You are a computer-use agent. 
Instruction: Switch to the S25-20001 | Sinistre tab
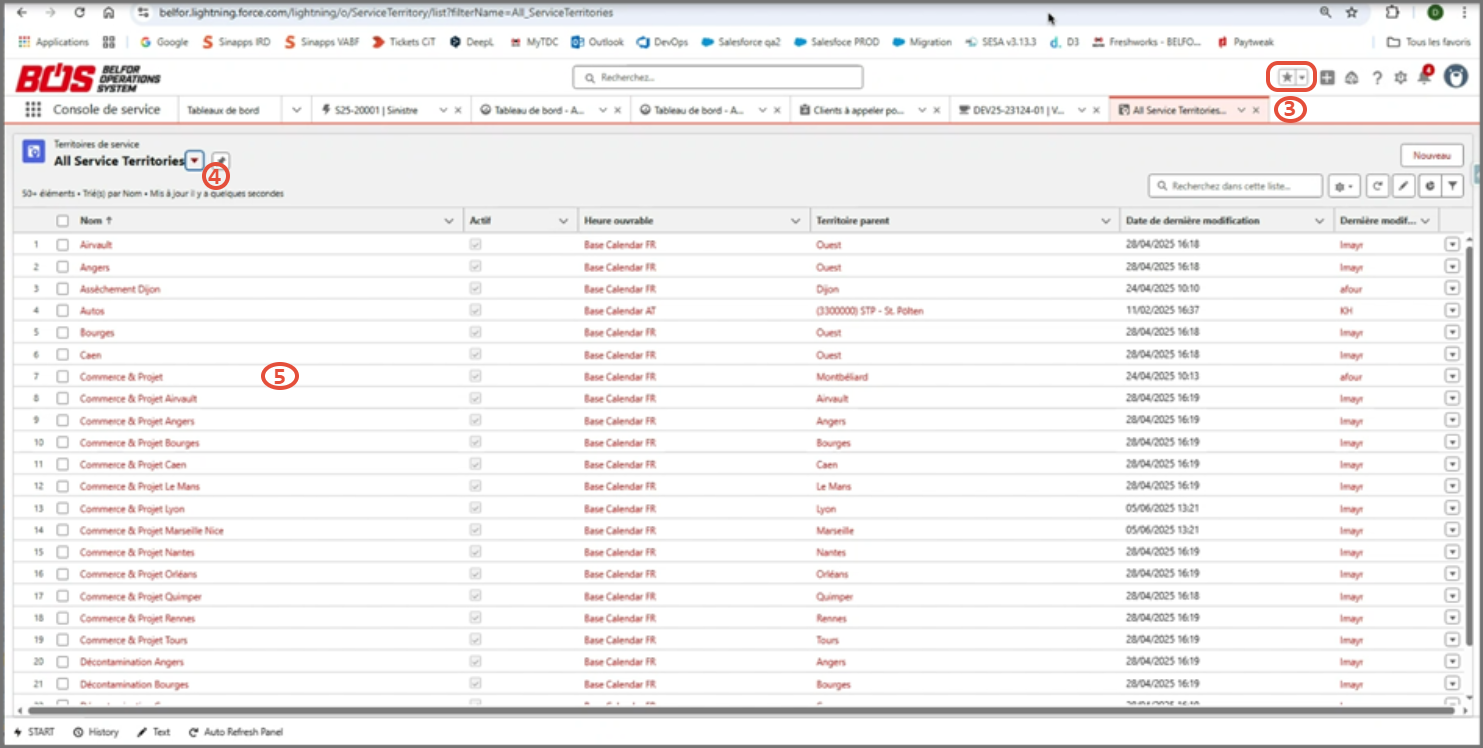point(375,110)
